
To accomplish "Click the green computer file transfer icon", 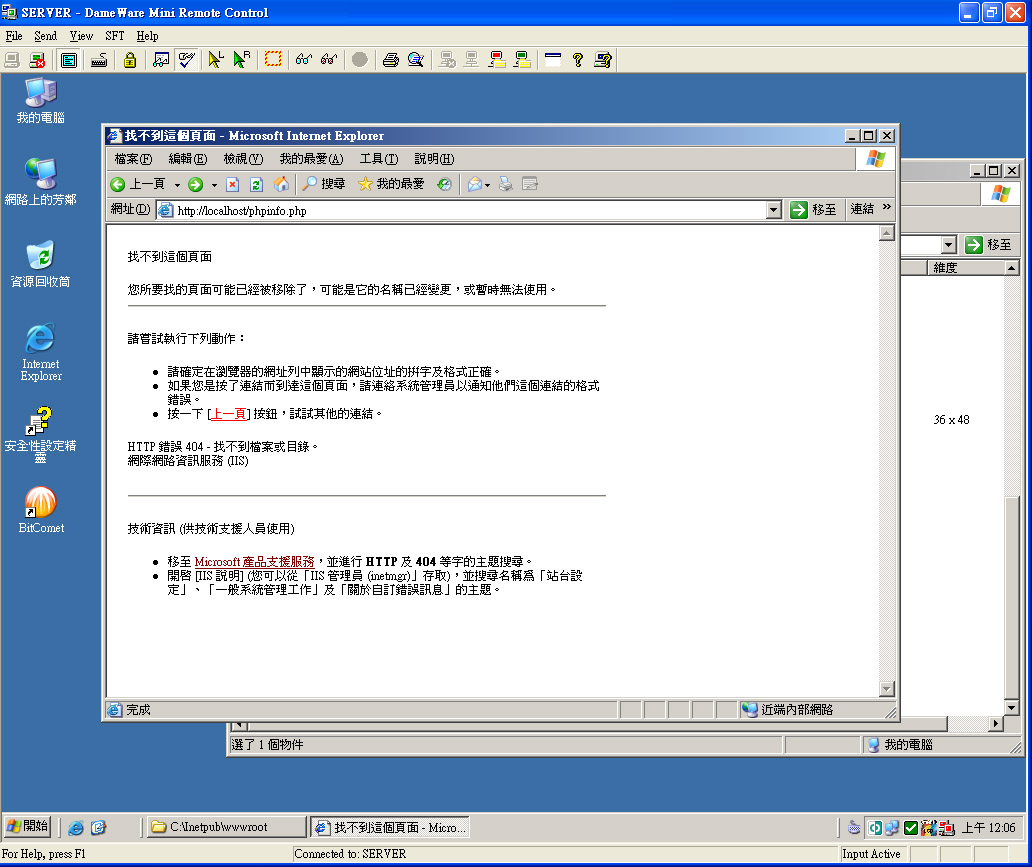I will pyautogui.click(x=523, y=60).
